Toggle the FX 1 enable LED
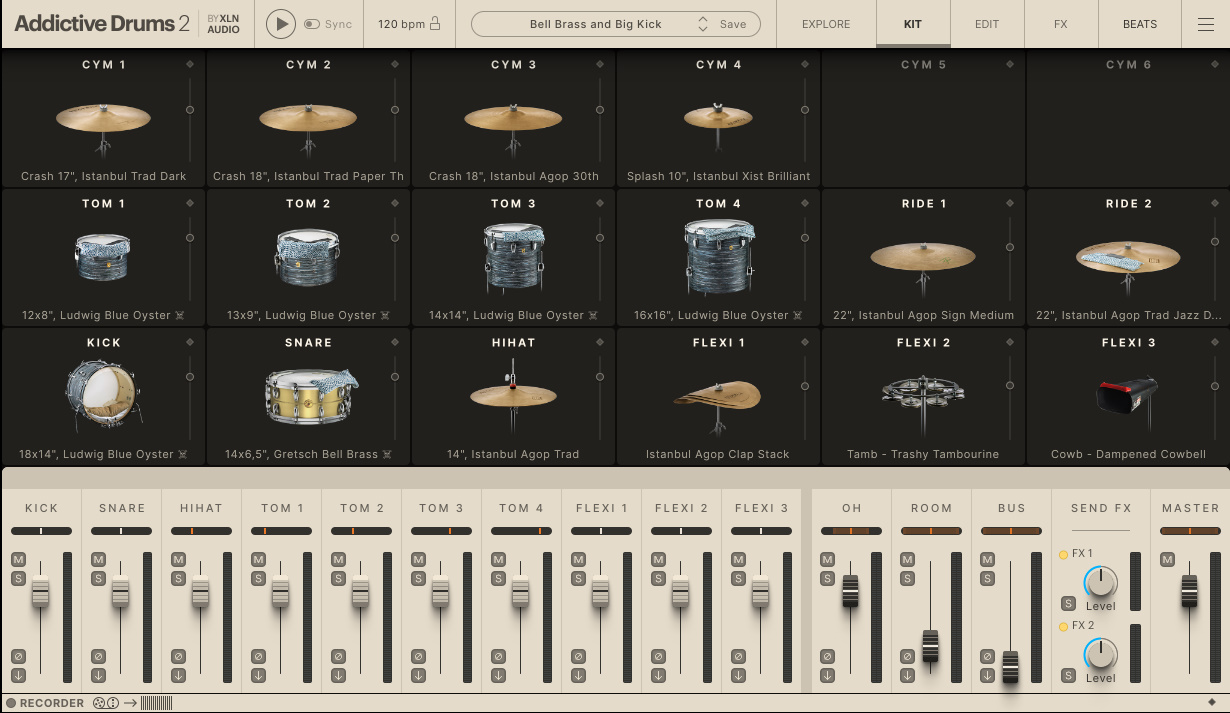1230x713 pixels. (1063, 554)
